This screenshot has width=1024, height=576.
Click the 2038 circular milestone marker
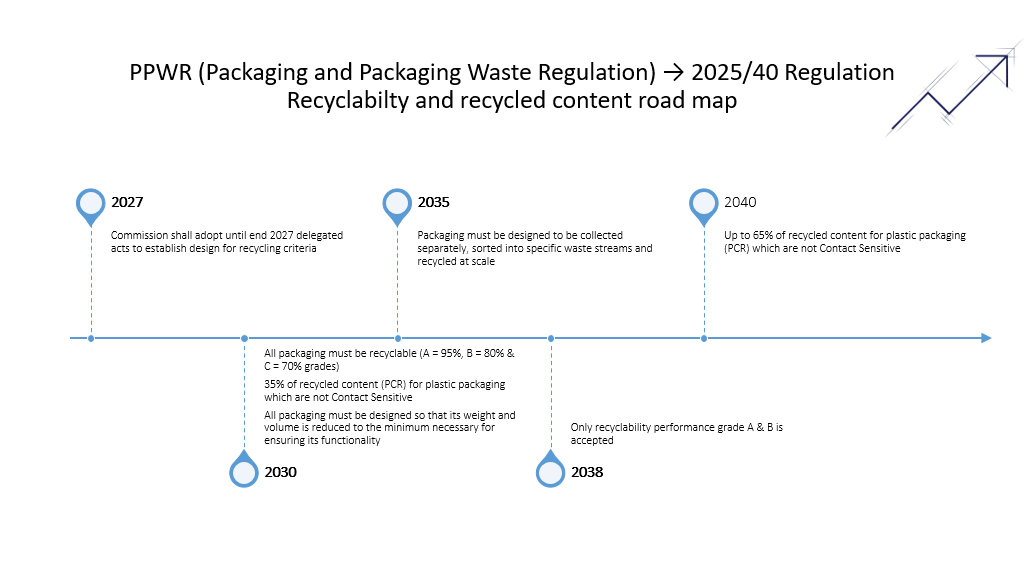(551, 470)
